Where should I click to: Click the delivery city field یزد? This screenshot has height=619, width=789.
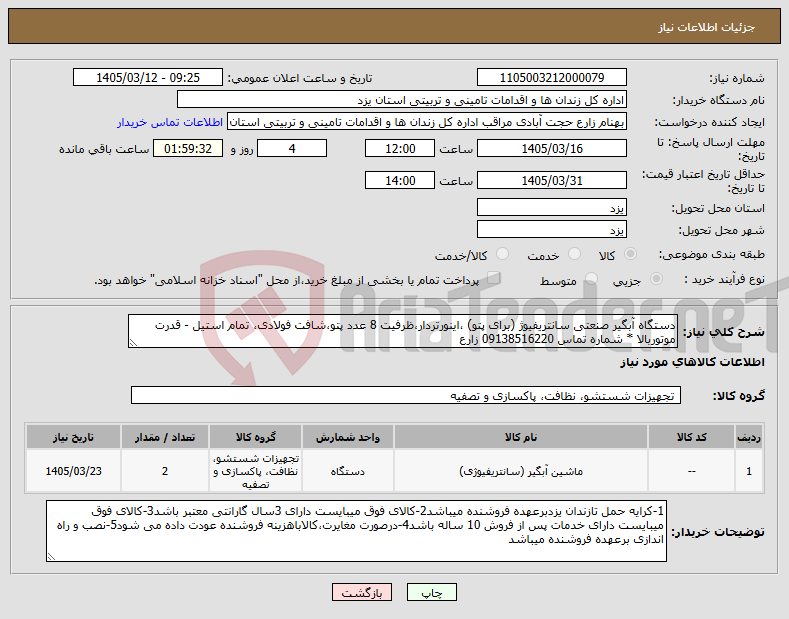pyautogui.click(x=551, y=229)
